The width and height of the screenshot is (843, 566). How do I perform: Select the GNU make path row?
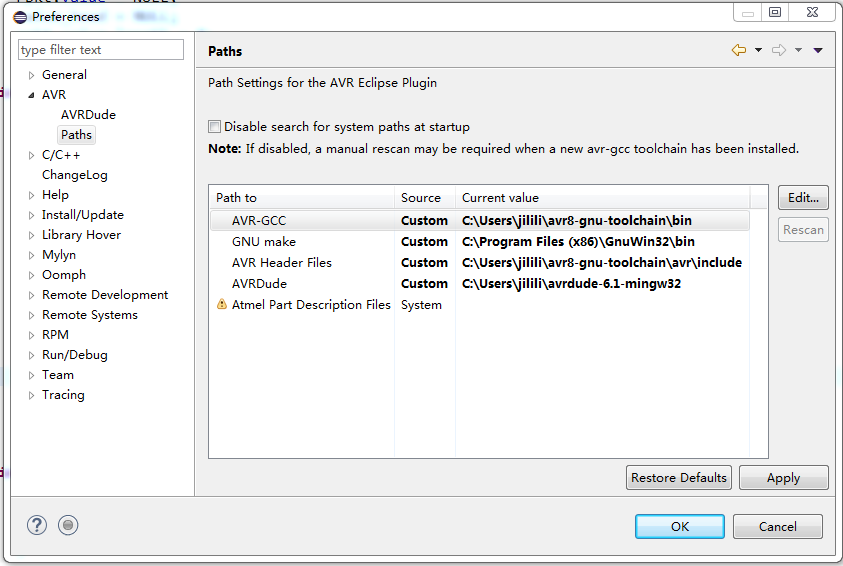pyautogui.click(x=264, y=242)
